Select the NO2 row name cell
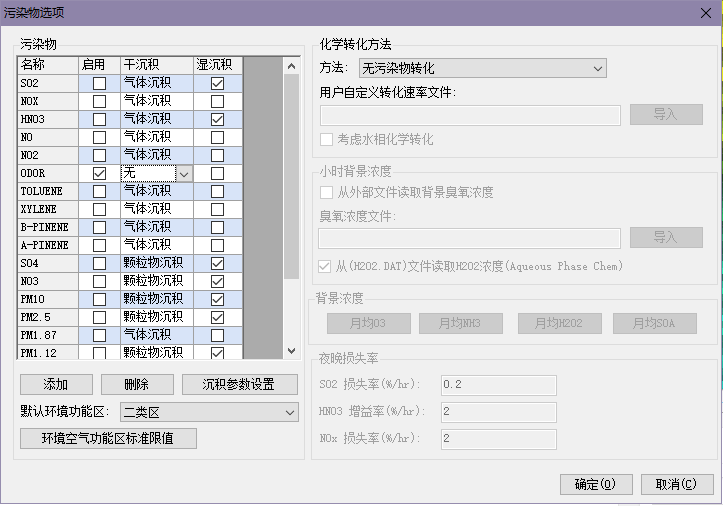 (x=47, y=155)
